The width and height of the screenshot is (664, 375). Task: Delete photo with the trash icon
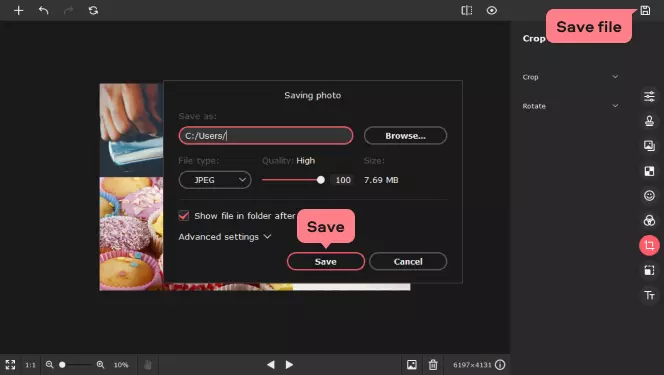point(433,364)
